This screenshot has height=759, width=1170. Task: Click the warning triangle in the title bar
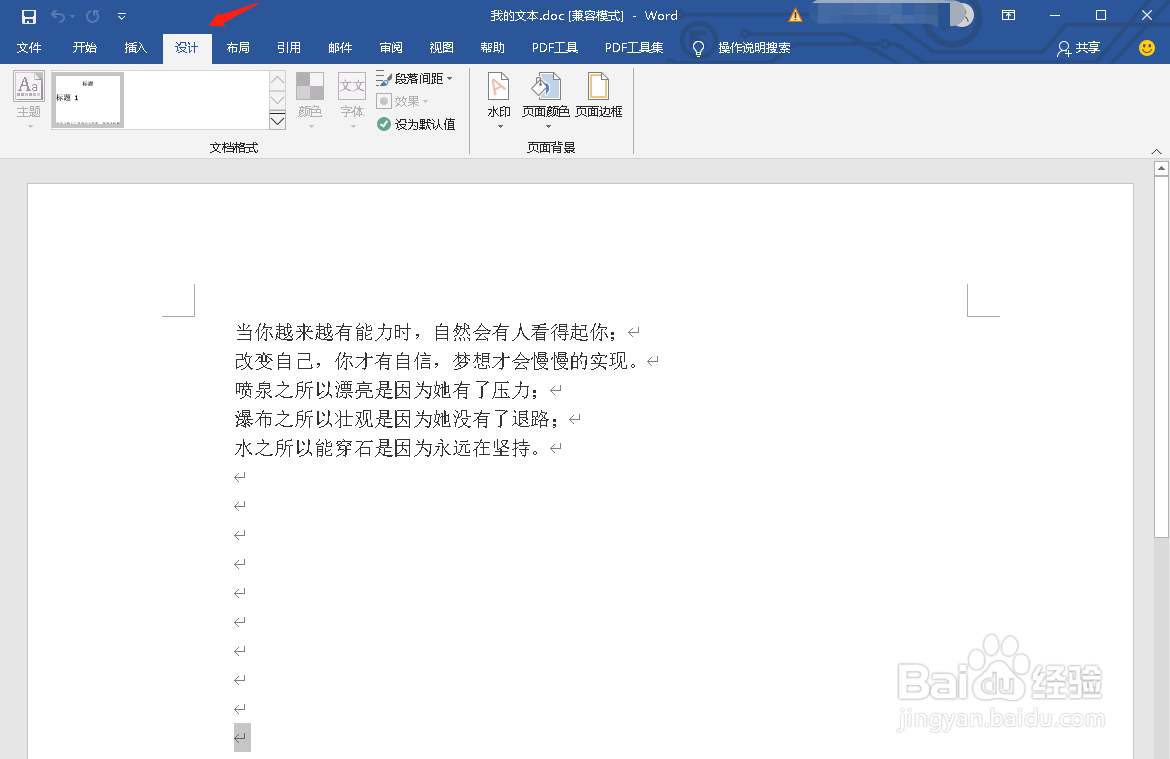click(x=793, y=15)
